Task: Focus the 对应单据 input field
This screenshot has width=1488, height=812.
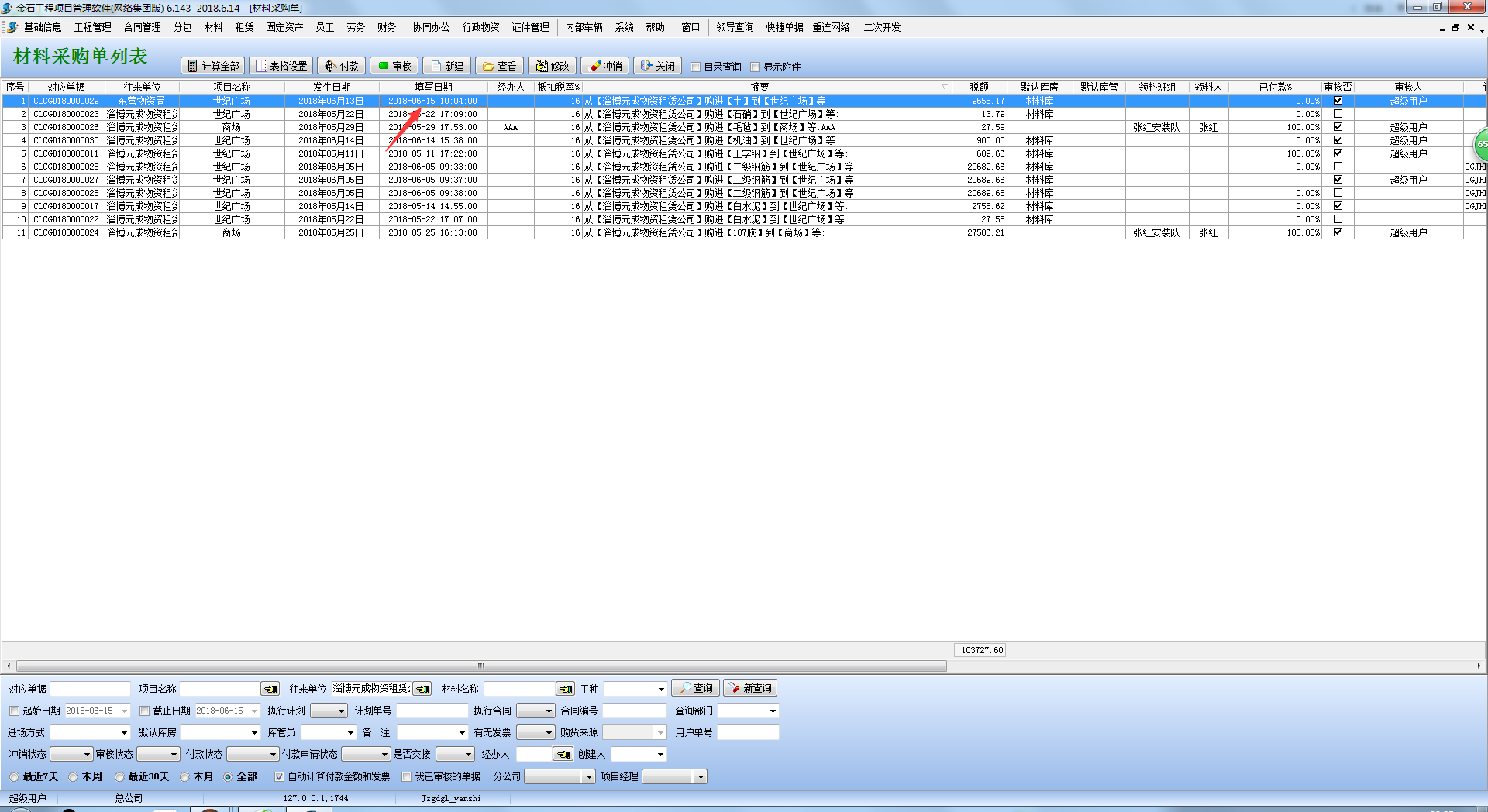Action: tap(91, 689)
